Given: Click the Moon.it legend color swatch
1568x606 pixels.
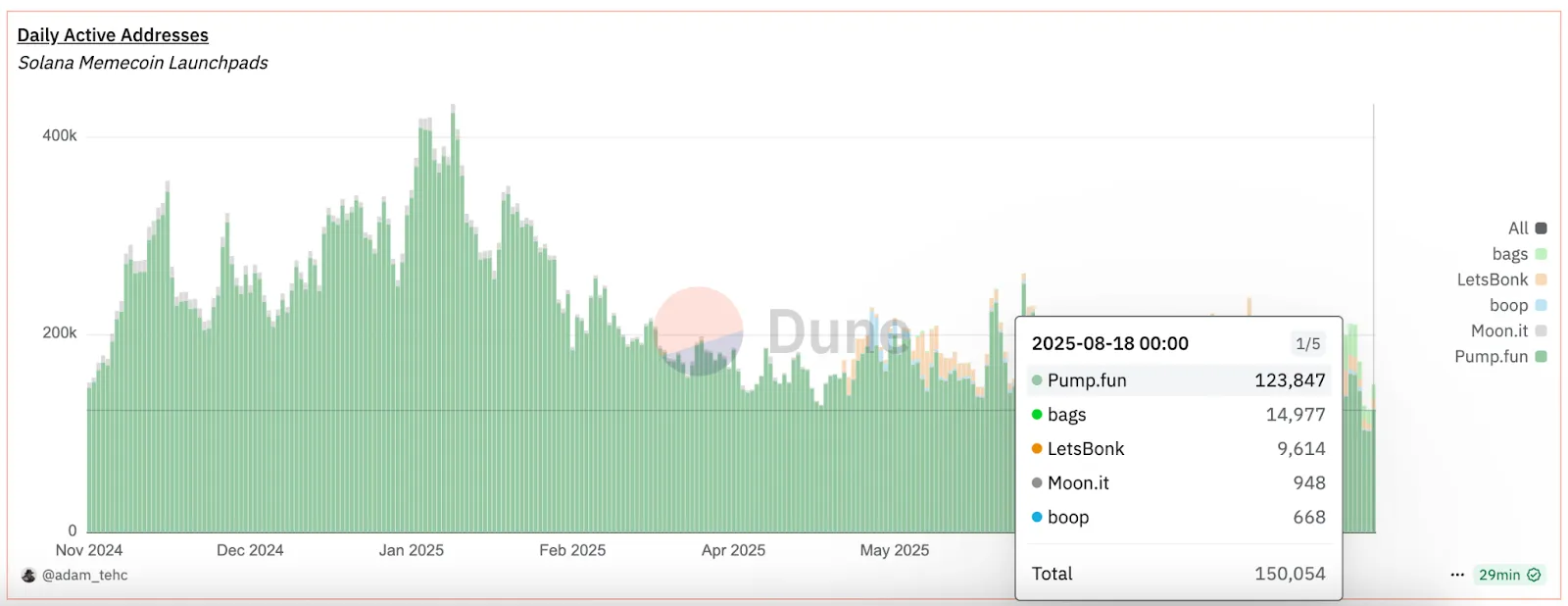Looking at the screenshot, I should coord(1541,330).
